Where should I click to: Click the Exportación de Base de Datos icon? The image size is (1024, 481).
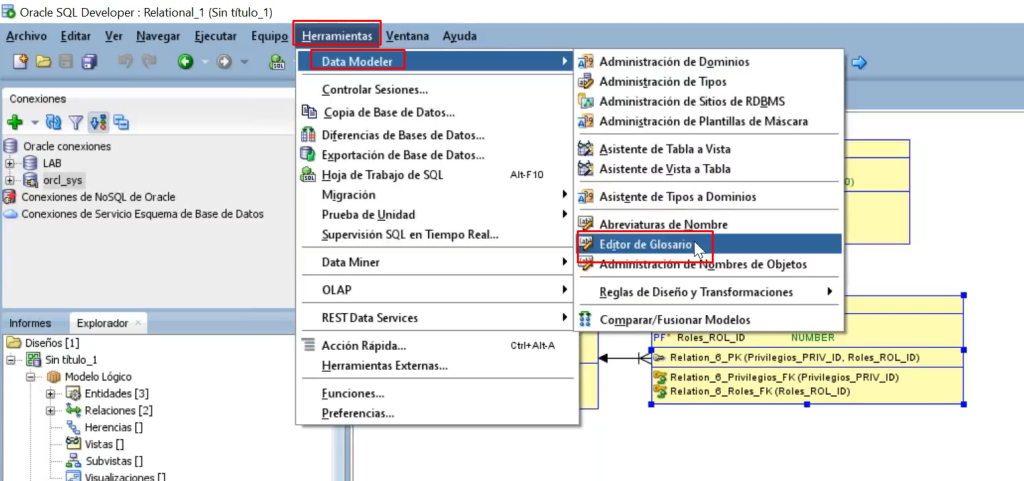308,155
